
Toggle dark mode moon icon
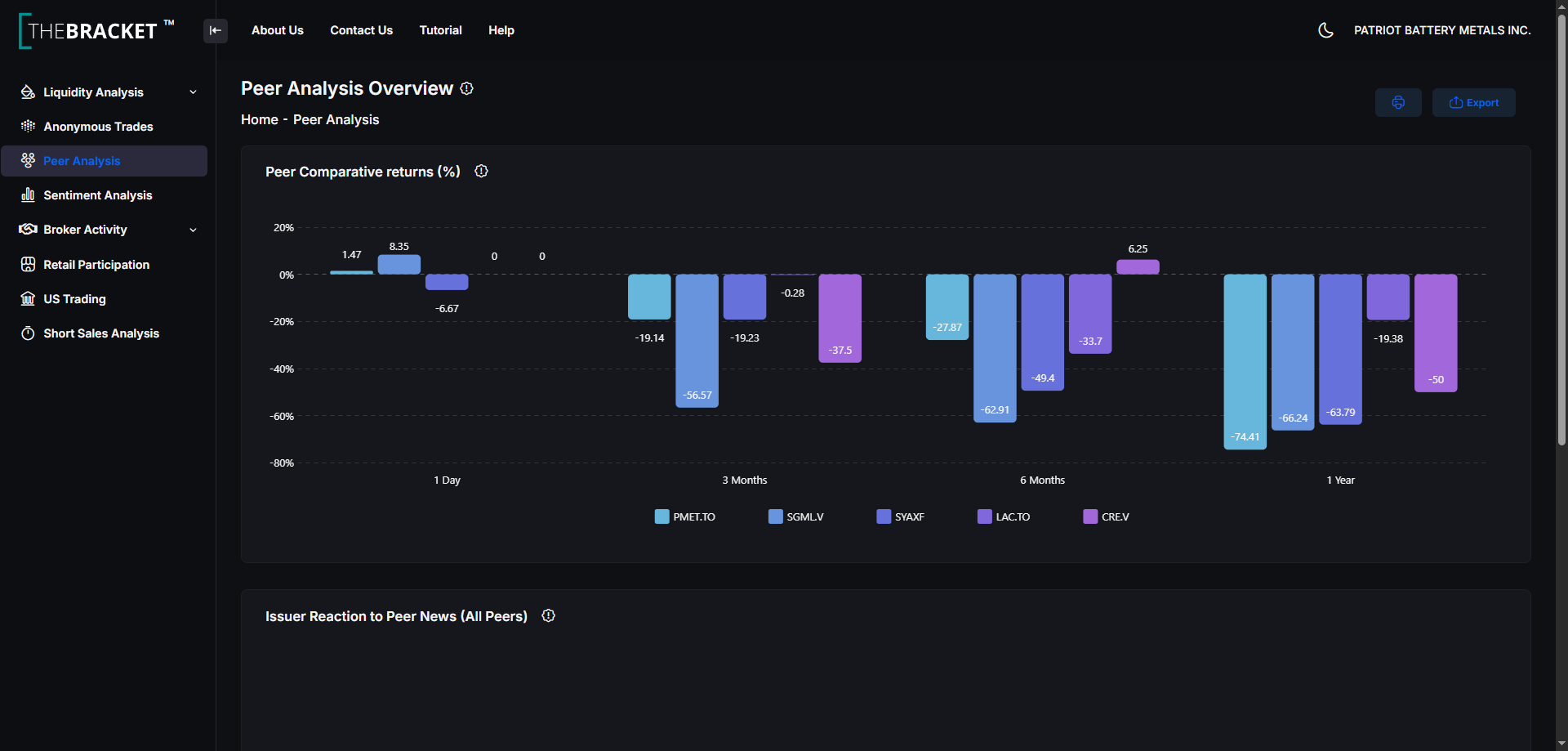(1326, 30)
